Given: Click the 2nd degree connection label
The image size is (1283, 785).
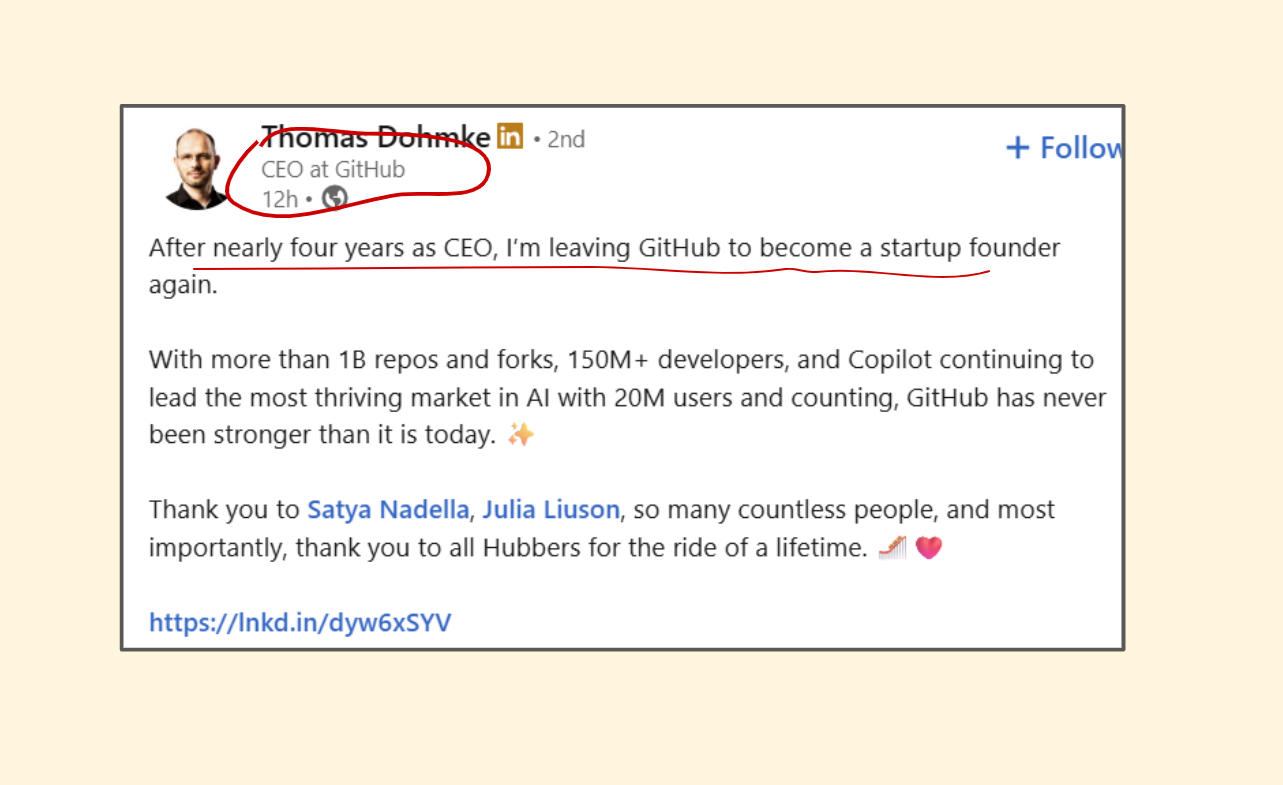Looking at the screenshot, I should 565,139.
